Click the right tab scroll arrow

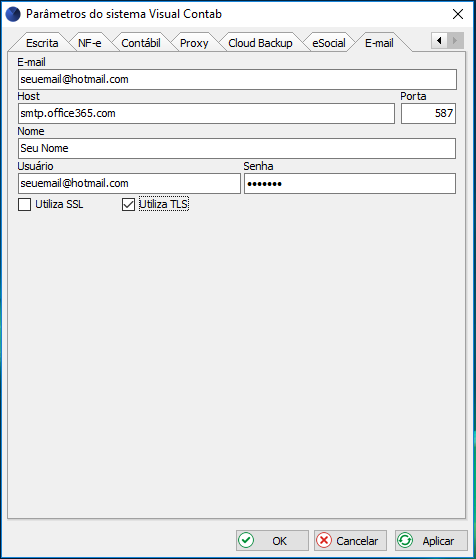click(455, 41)
